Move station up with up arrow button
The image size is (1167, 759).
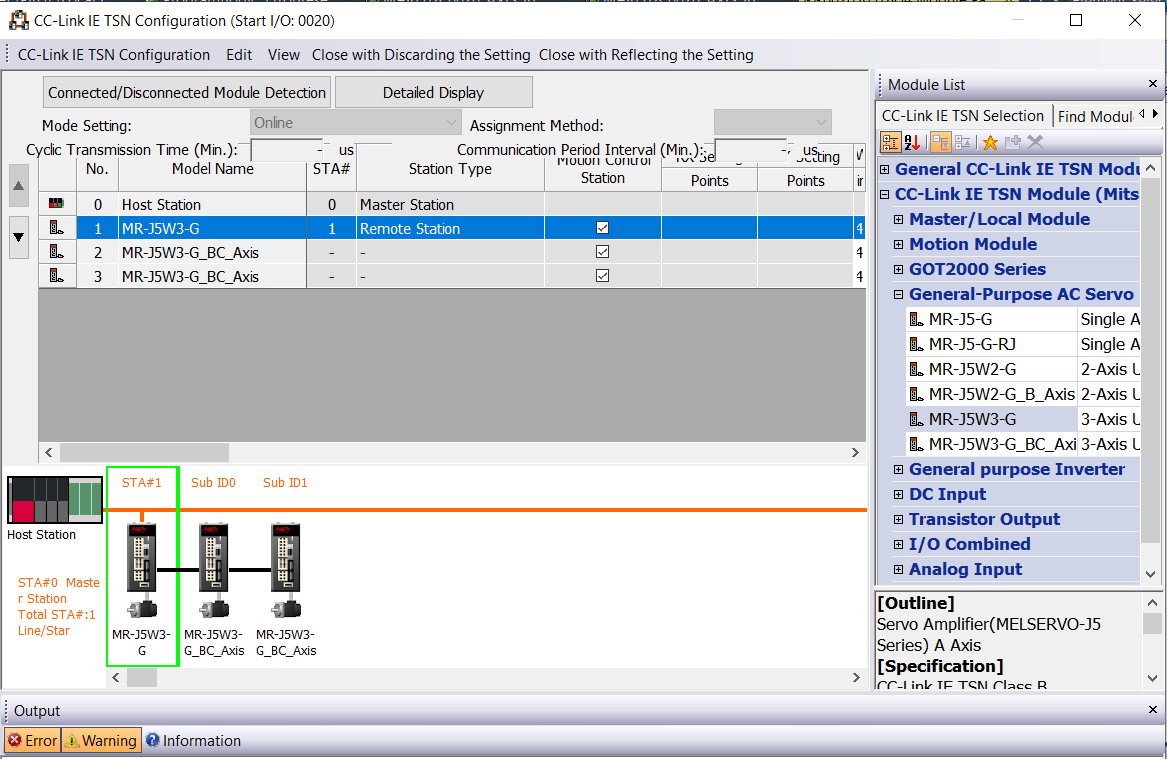point(19,185)
